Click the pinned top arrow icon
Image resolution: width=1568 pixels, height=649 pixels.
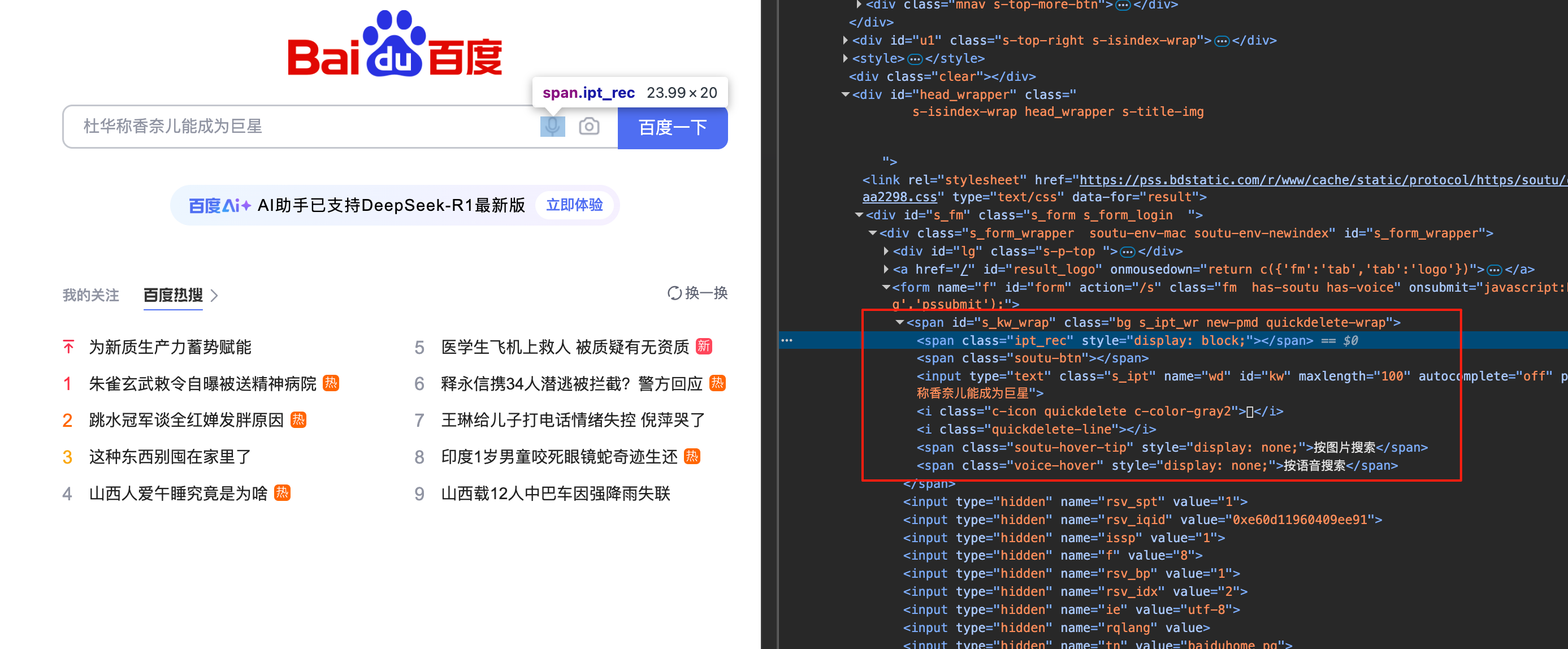[x=69, y=348]
